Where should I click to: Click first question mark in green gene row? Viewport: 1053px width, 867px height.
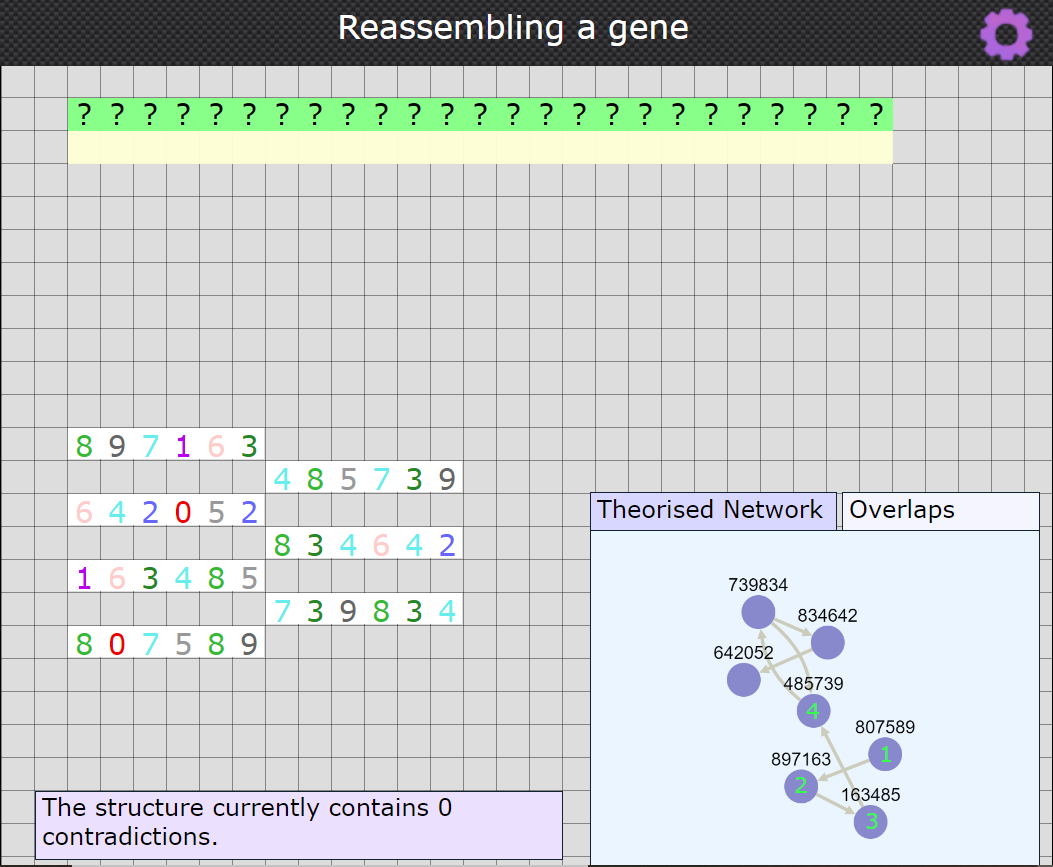(x=84, y=115)
